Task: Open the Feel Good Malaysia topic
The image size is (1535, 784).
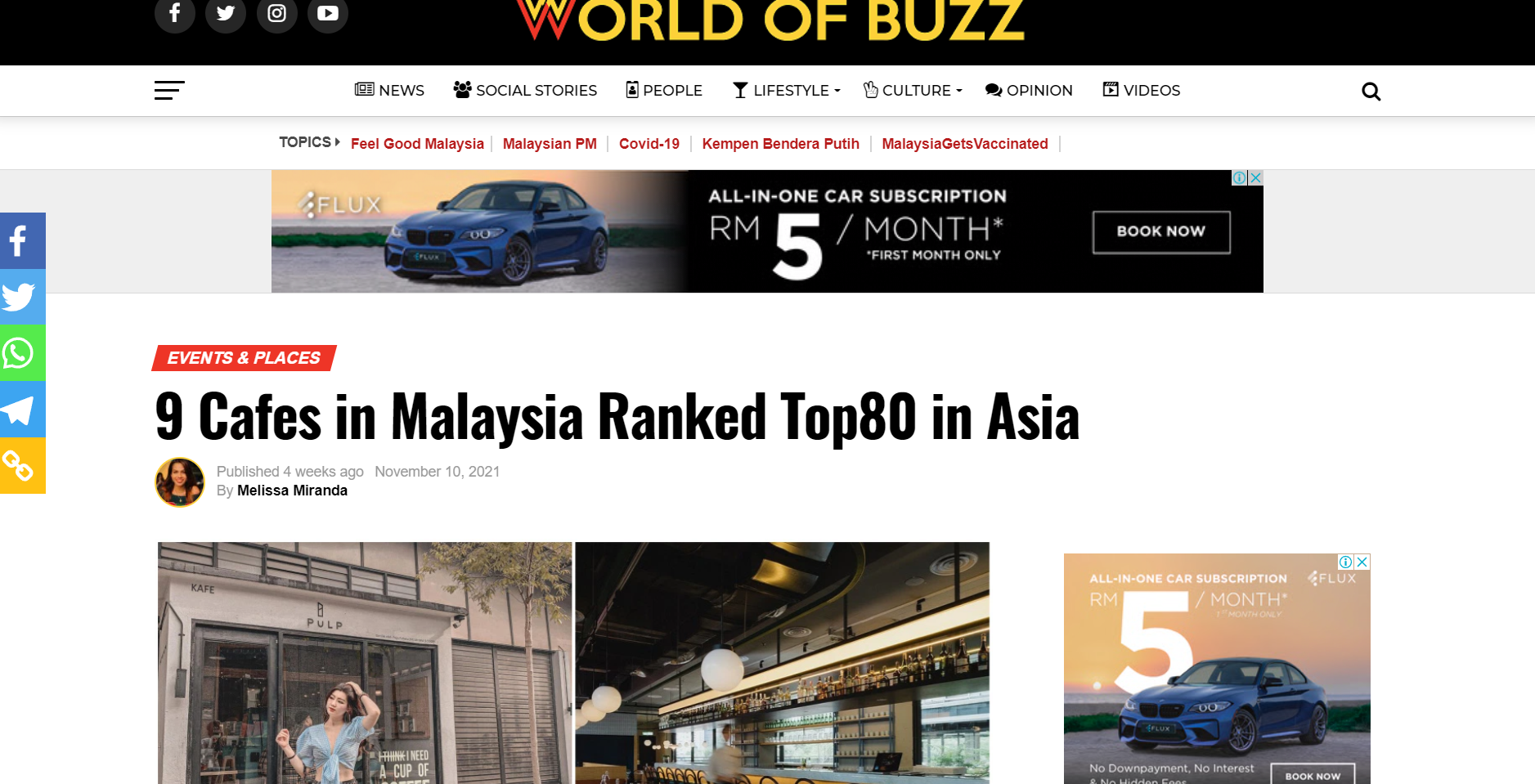Action: tap(417, 144)
